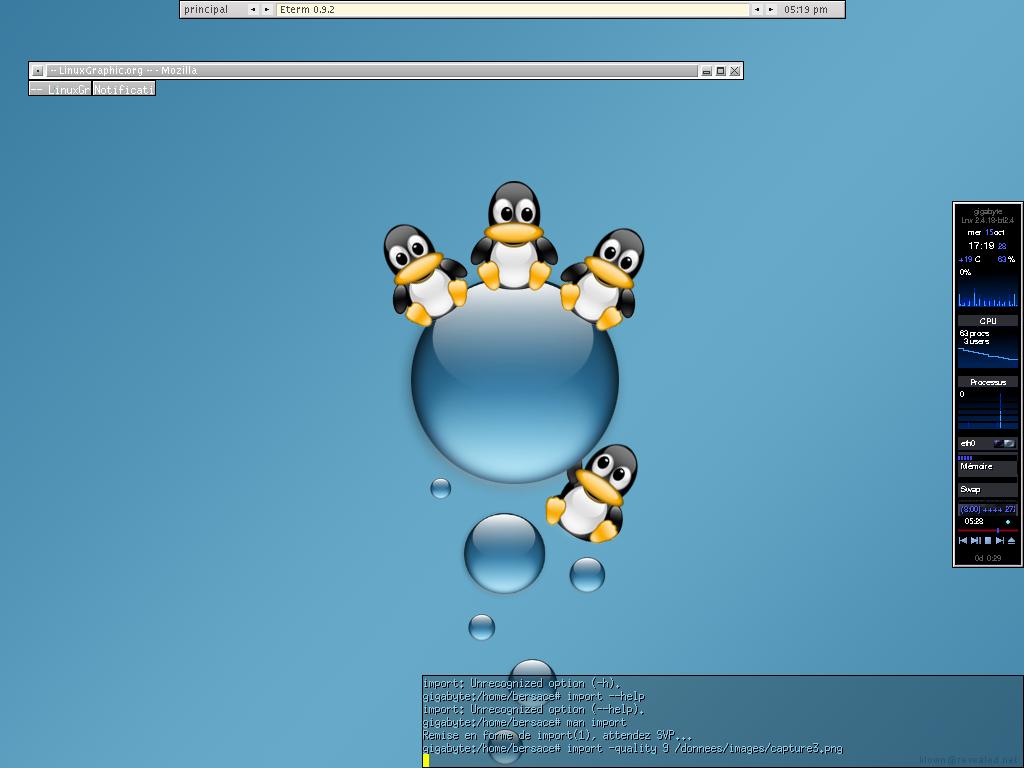1024x768 pixels.
Task: Skip to previous track in GKrellM player
Action: pyautogui.click(x=963, y=541)
